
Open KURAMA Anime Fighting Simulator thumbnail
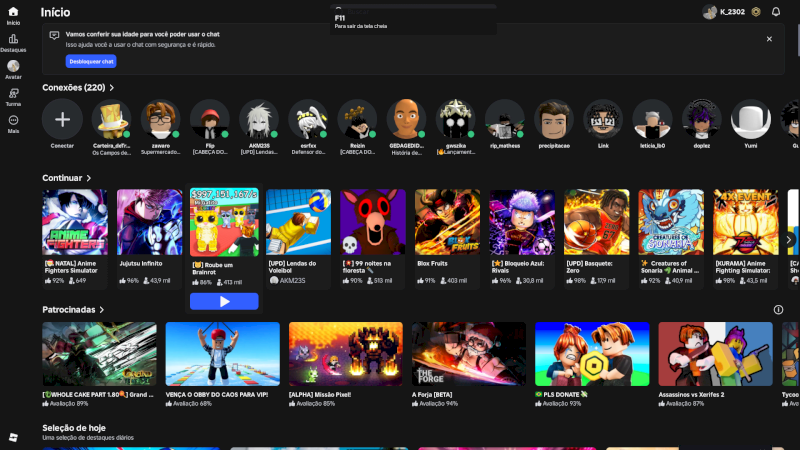745,222
